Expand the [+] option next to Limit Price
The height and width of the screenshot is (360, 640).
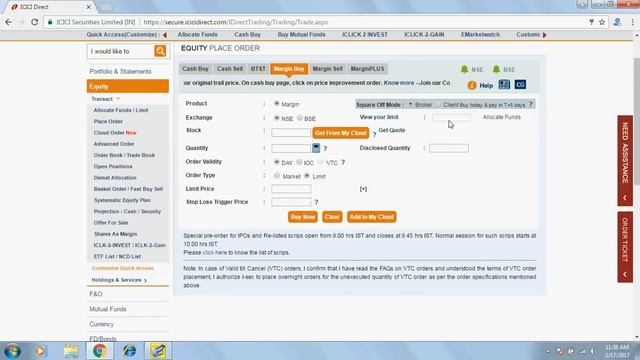point(363,189)
